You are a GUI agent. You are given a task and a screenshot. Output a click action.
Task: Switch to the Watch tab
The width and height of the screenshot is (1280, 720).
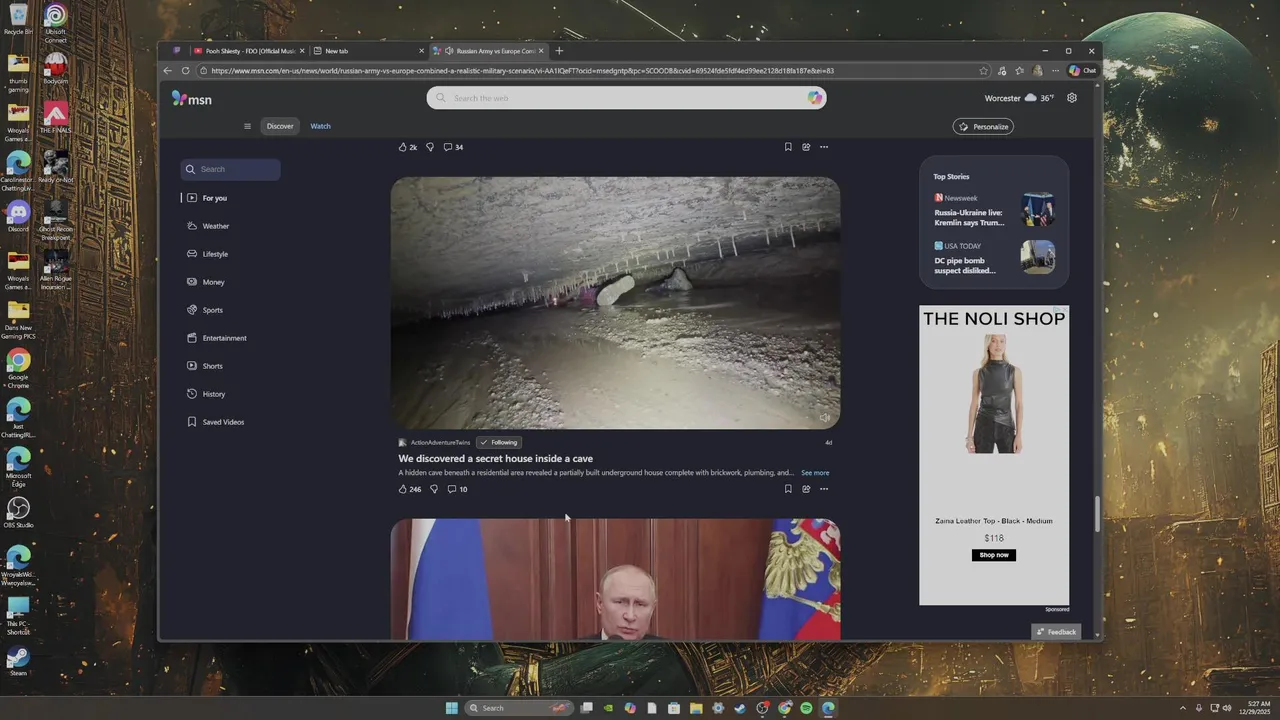(x=320, y=126)
